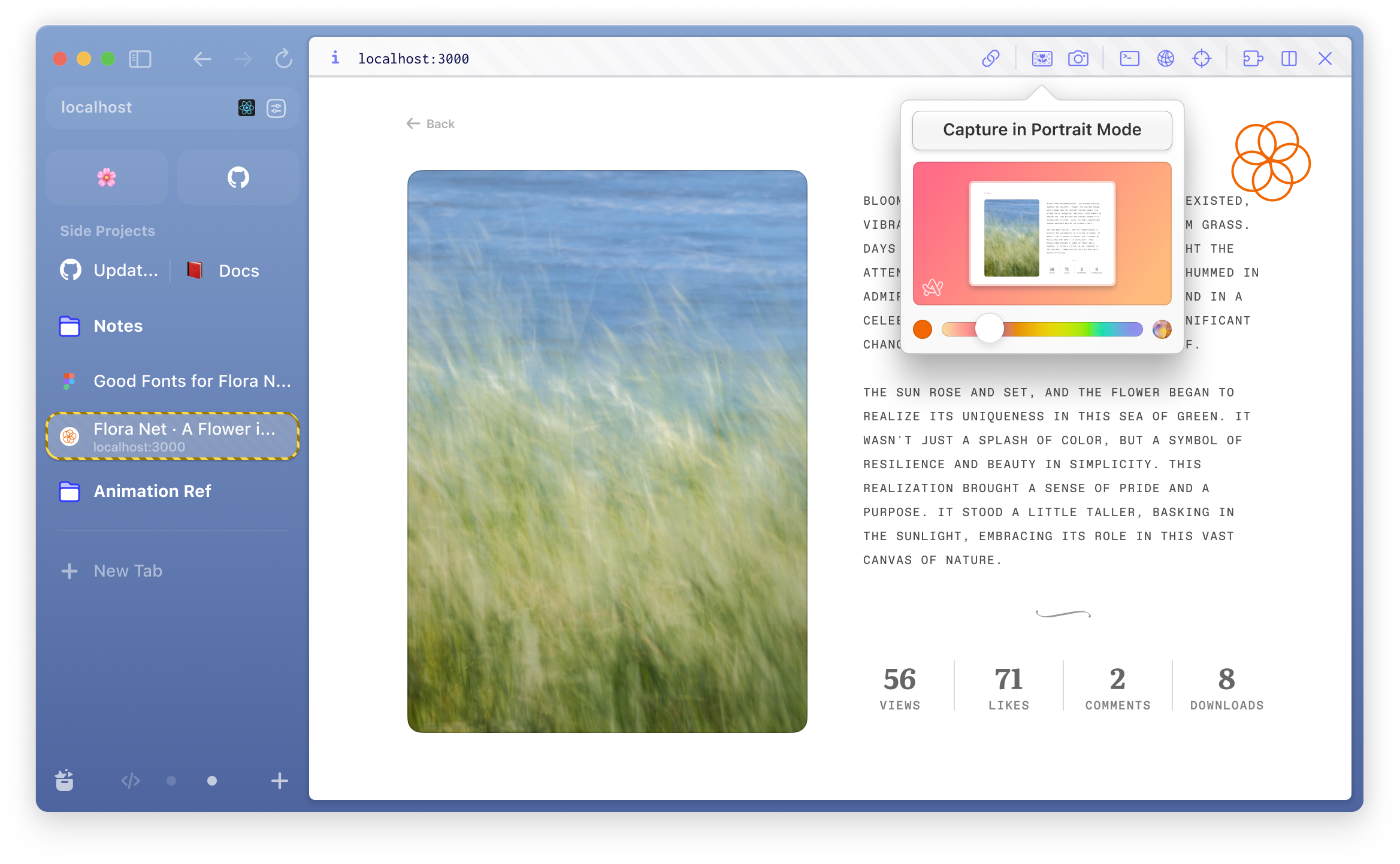Click the camera screenshot icon
This screenshot has height=864, width=1400.
tap(1078, 59)
